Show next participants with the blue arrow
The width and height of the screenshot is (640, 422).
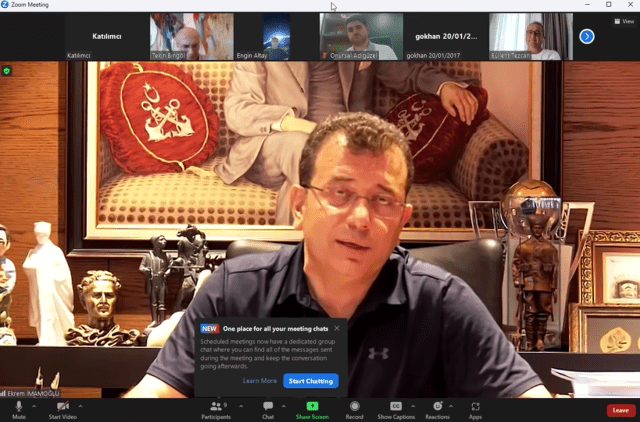[587, 36]
